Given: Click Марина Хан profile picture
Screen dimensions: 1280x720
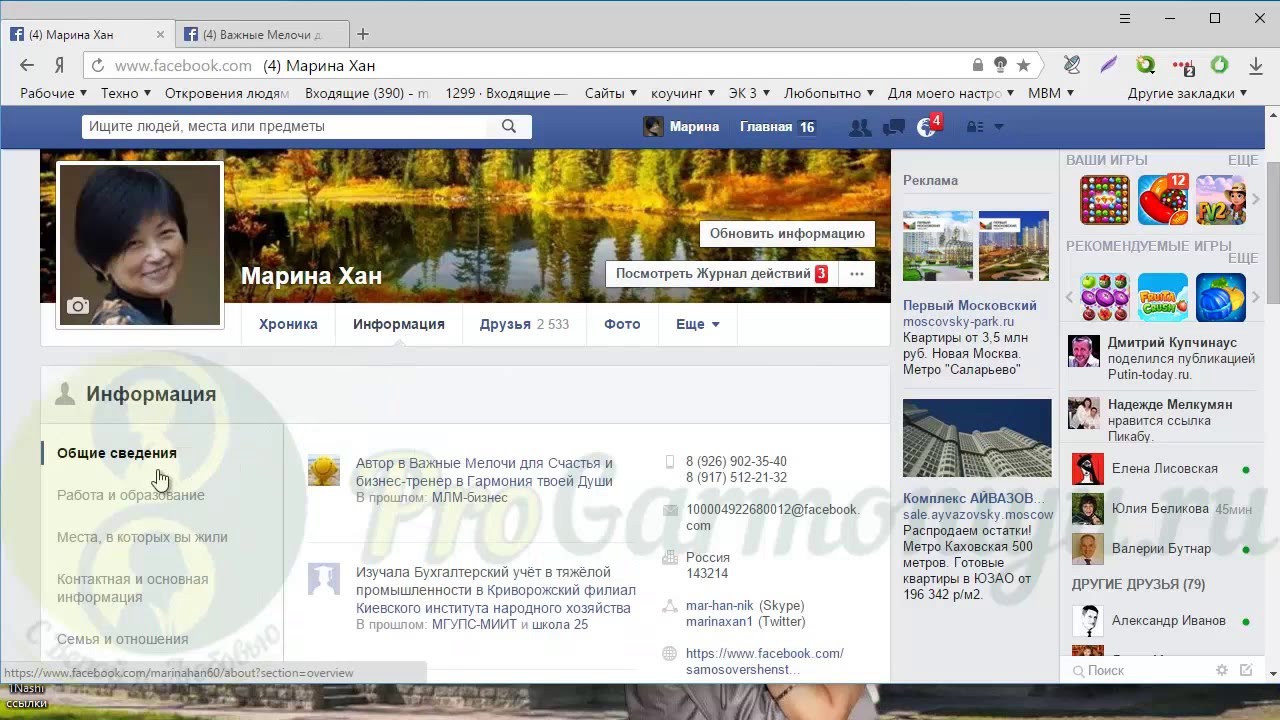Looking at the screenshot, I should (140, 245).
